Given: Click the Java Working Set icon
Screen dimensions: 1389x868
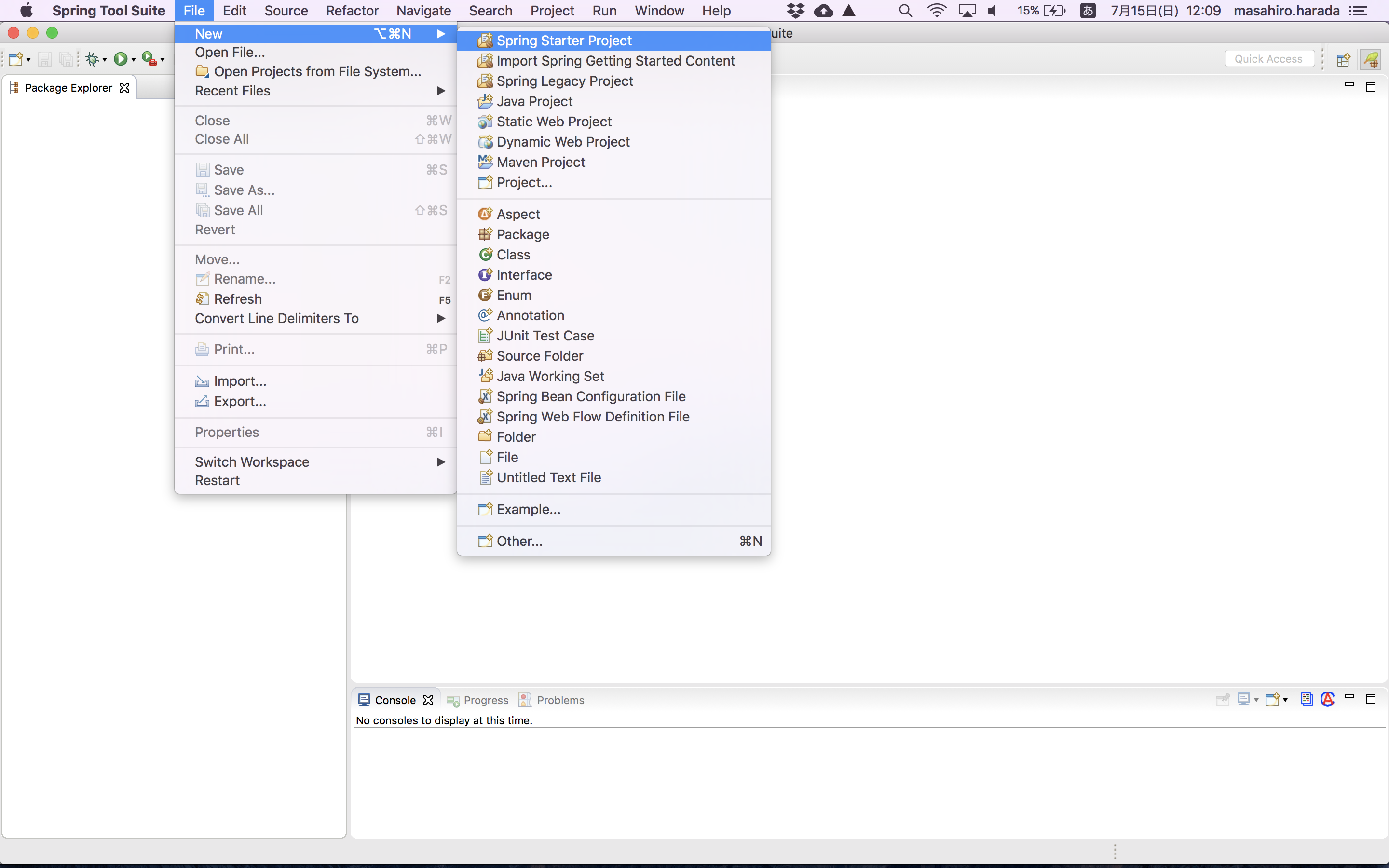Looking at the screenshot, I should click(485, 376).
